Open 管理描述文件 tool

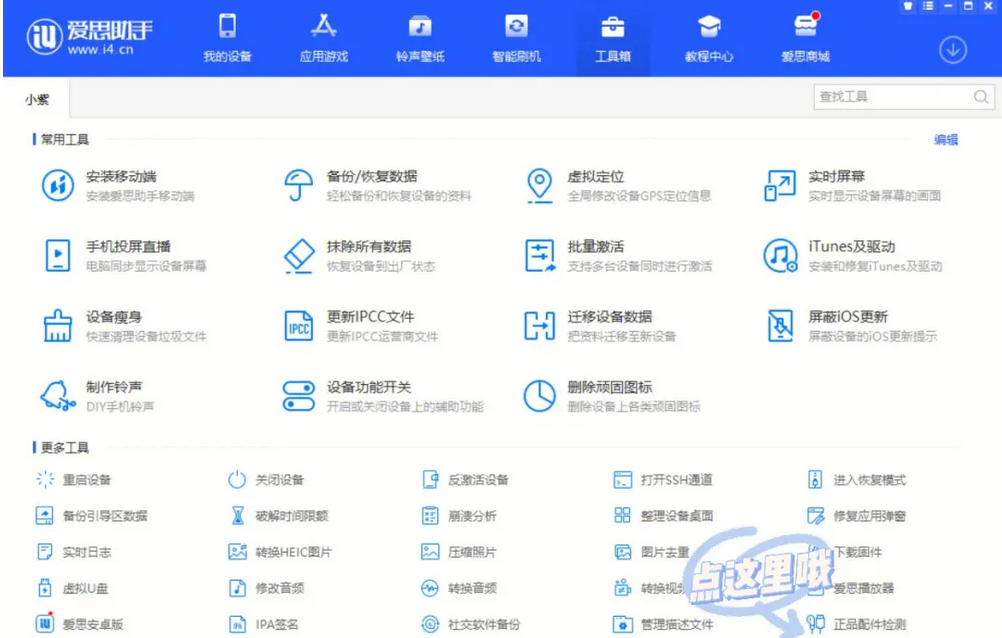coord(664,624)
